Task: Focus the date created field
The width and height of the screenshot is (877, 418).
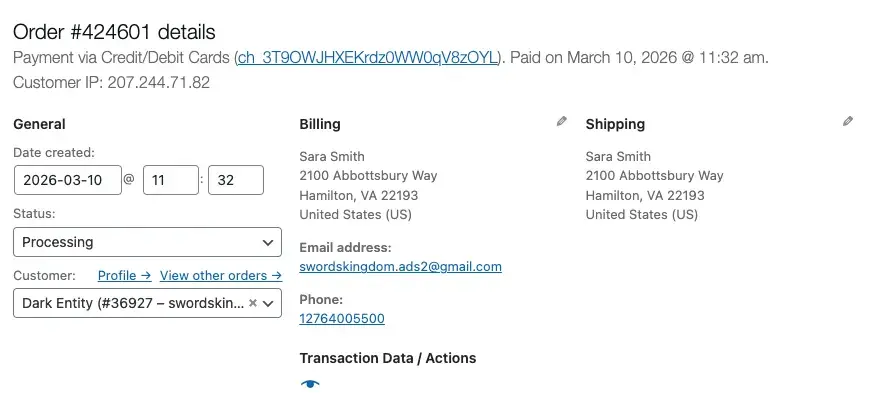Action: click(67, 180)
